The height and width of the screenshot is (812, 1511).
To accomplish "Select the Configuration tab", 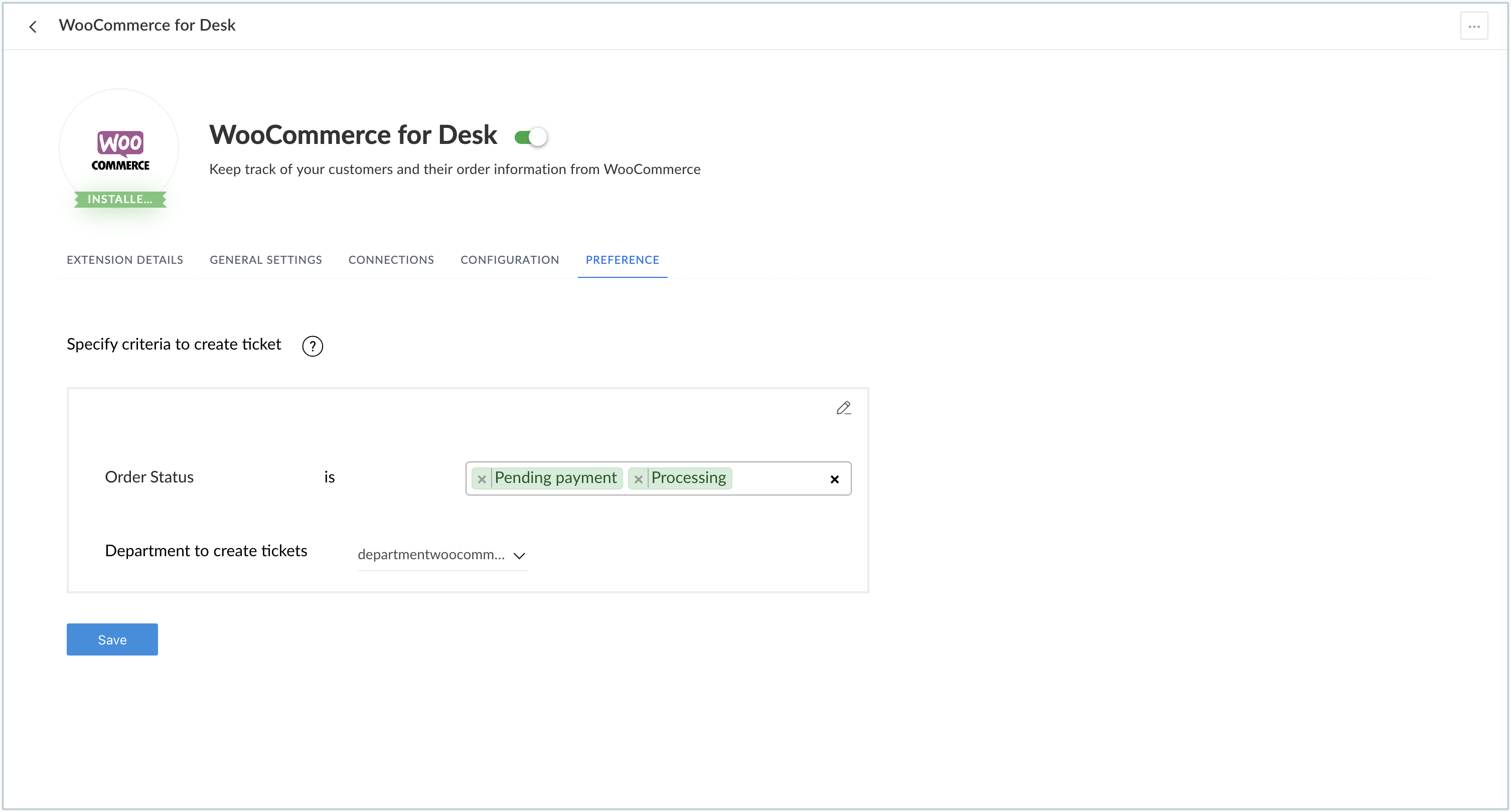I will pyautogui.click(x=509, y=260).
